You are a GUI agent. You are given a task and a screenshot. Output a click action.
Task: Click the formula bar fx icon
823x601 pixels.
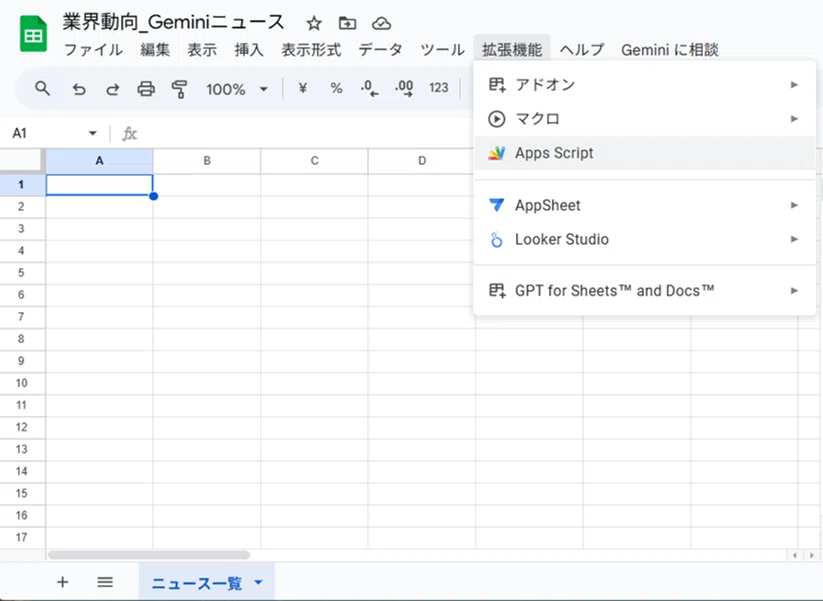pyautogui.click(x=129, y=134)
